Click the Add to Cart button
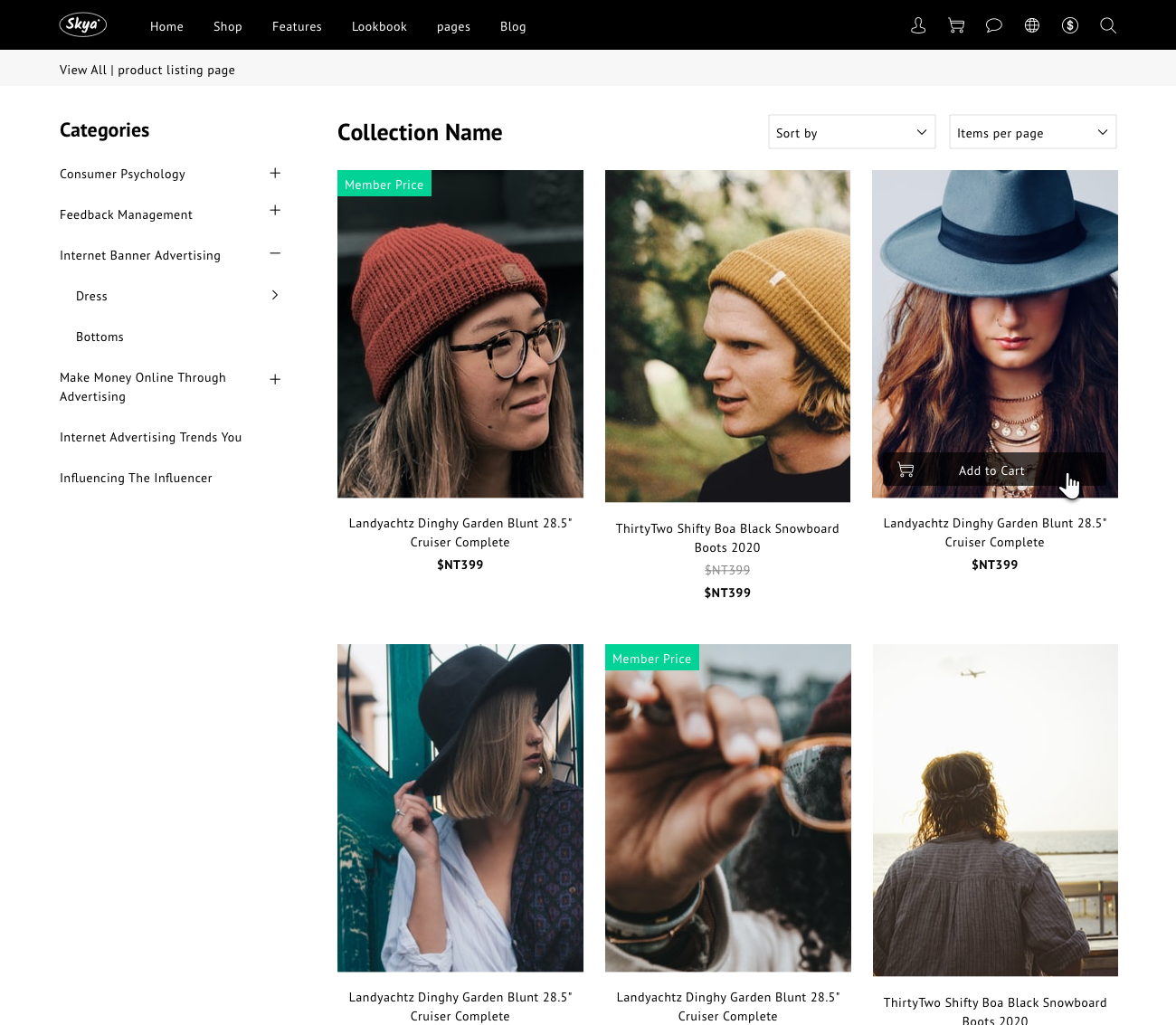The image size is (1176, 1025). pyautogui.click(x=994, y=470)
